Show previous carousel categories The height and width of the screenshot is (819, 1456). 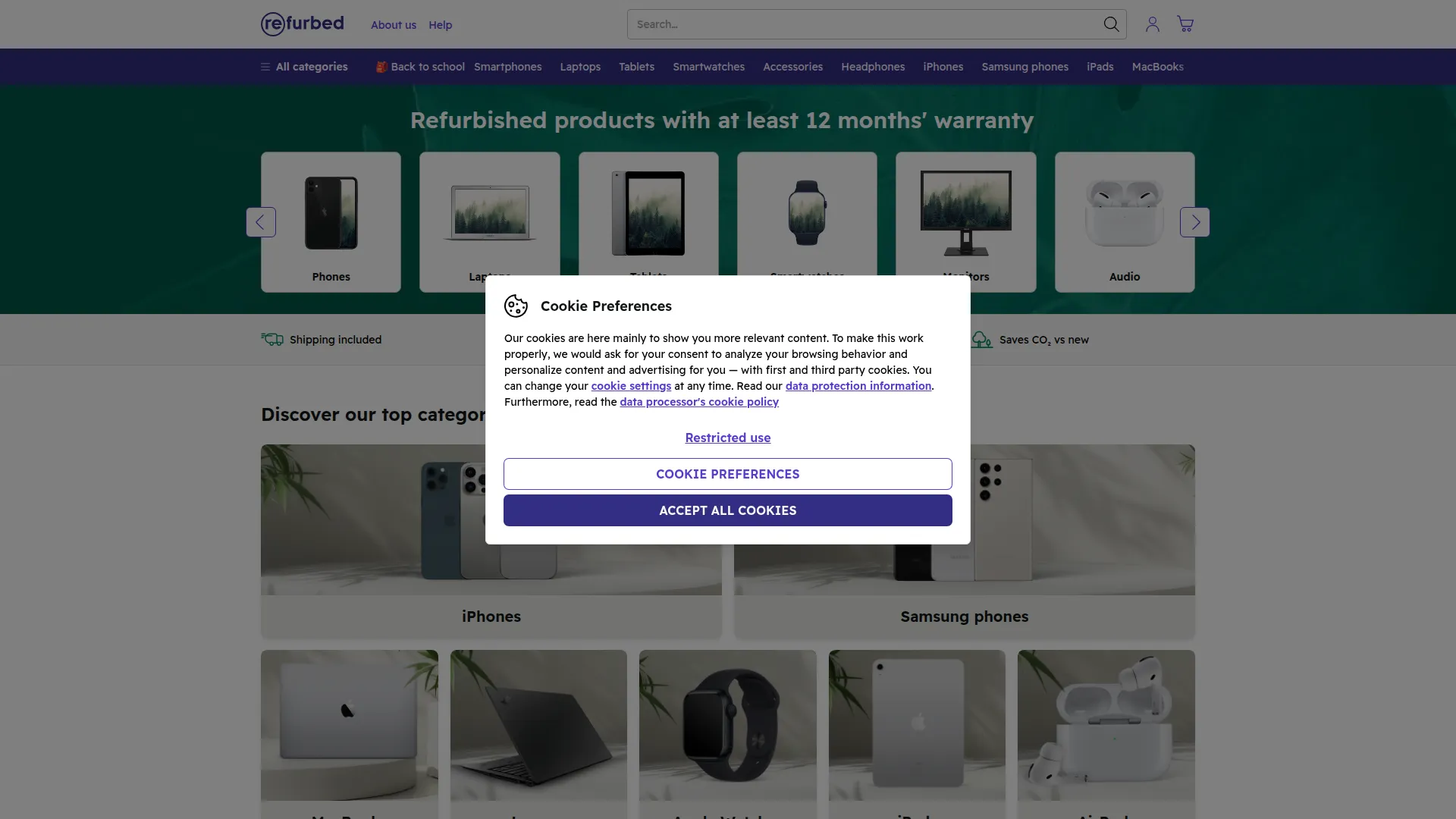coord(261,222)
